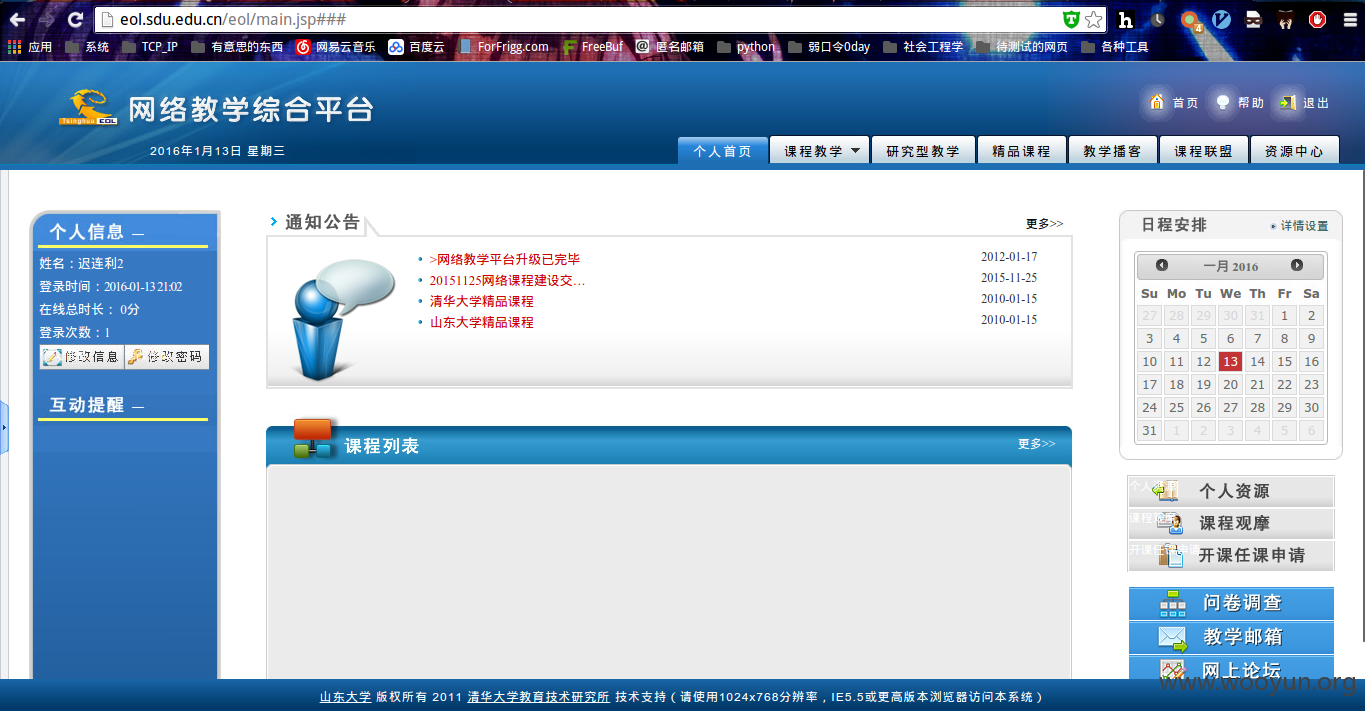The image size is (1365, 711).
Task: Click the 课程观摩 icon button
Action: (1231, 523)
